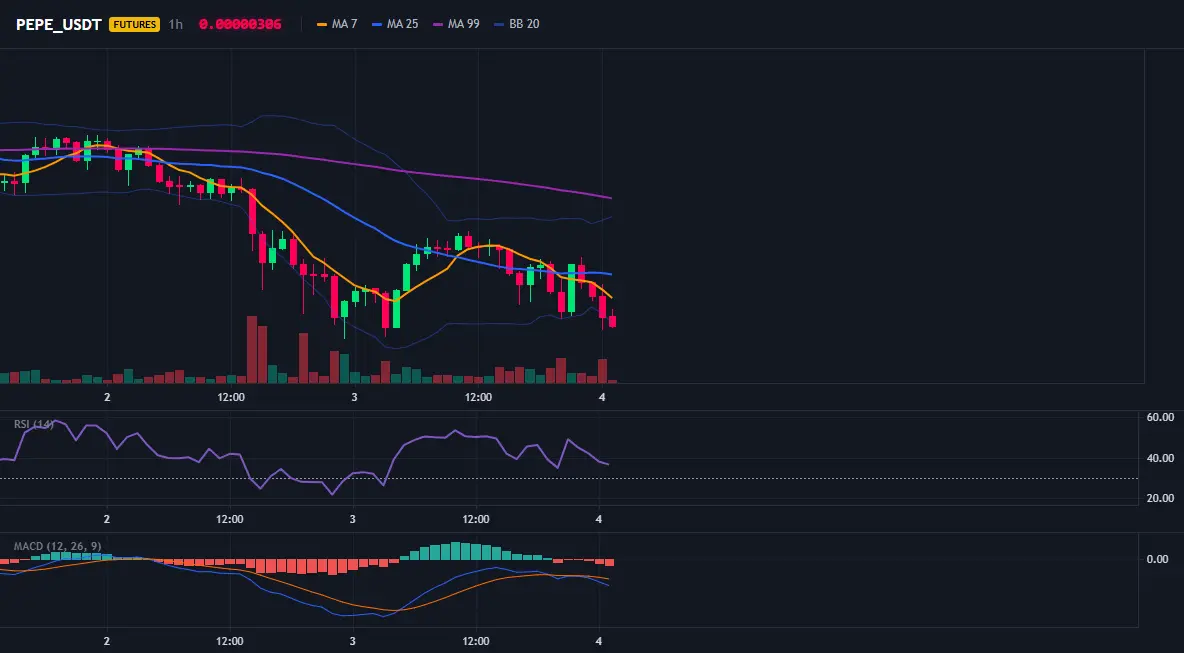The image size is (1184, 653).
Task: Click the RSI 40.00 scale value
Action: click(1160, 457)
